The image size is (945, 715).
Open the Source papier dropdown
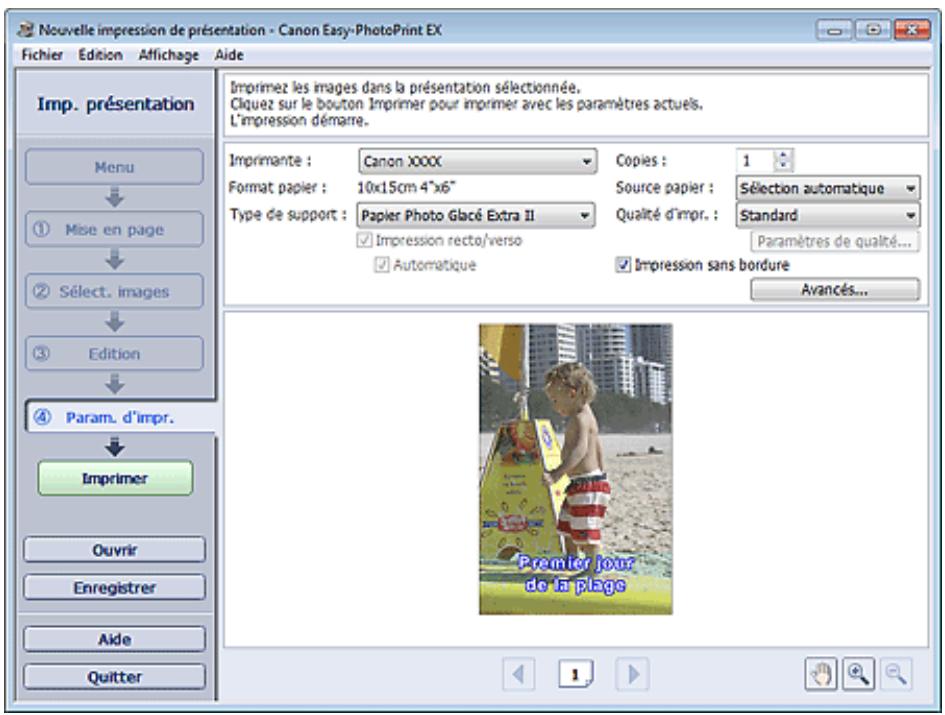828,188
